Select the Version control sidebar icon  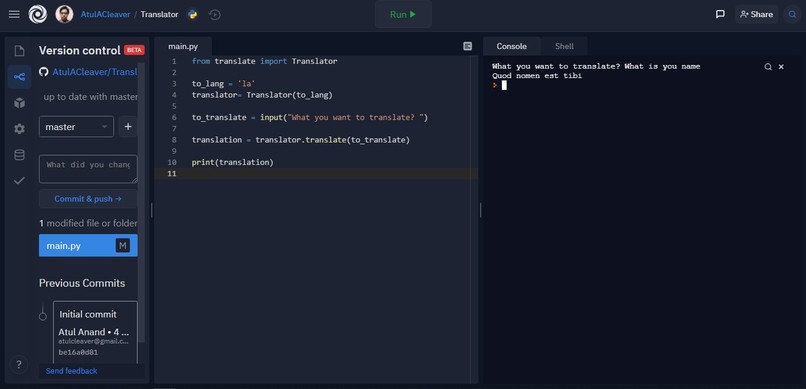[x=19, y=77]
